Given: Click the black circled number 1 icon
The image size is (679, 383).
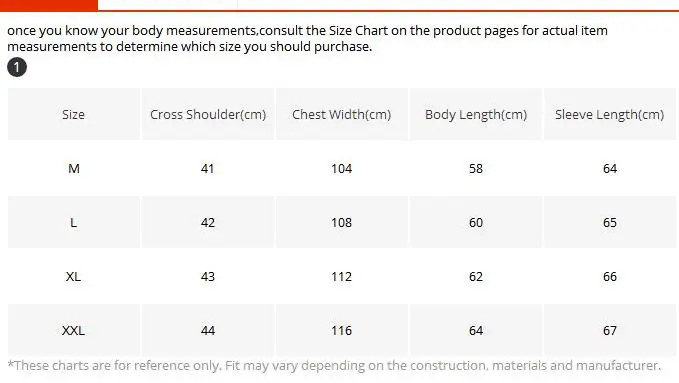Looking at the screenshot, I should (x=17, y=67).
